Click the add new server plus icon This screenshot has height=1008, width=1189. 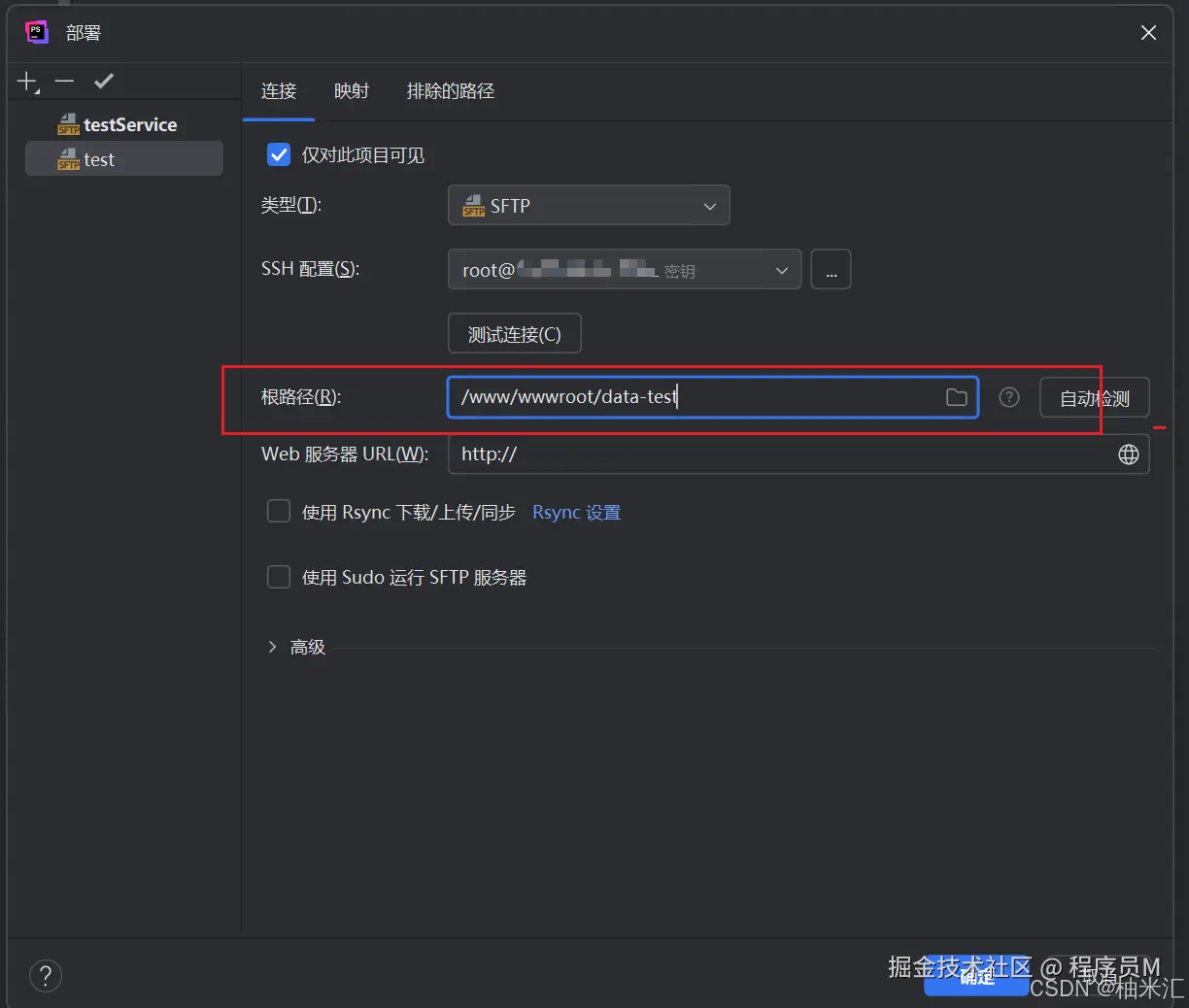(25, 81)
